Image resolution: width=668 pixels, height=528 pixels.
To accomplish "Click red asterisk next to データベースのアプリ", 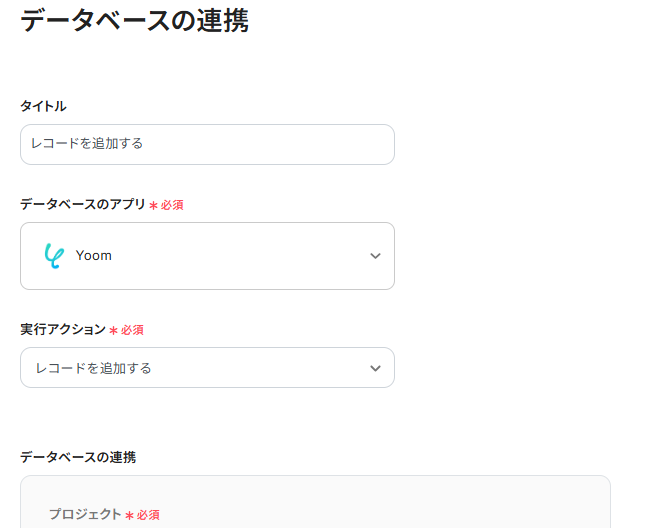I will [x=153, y=205].
